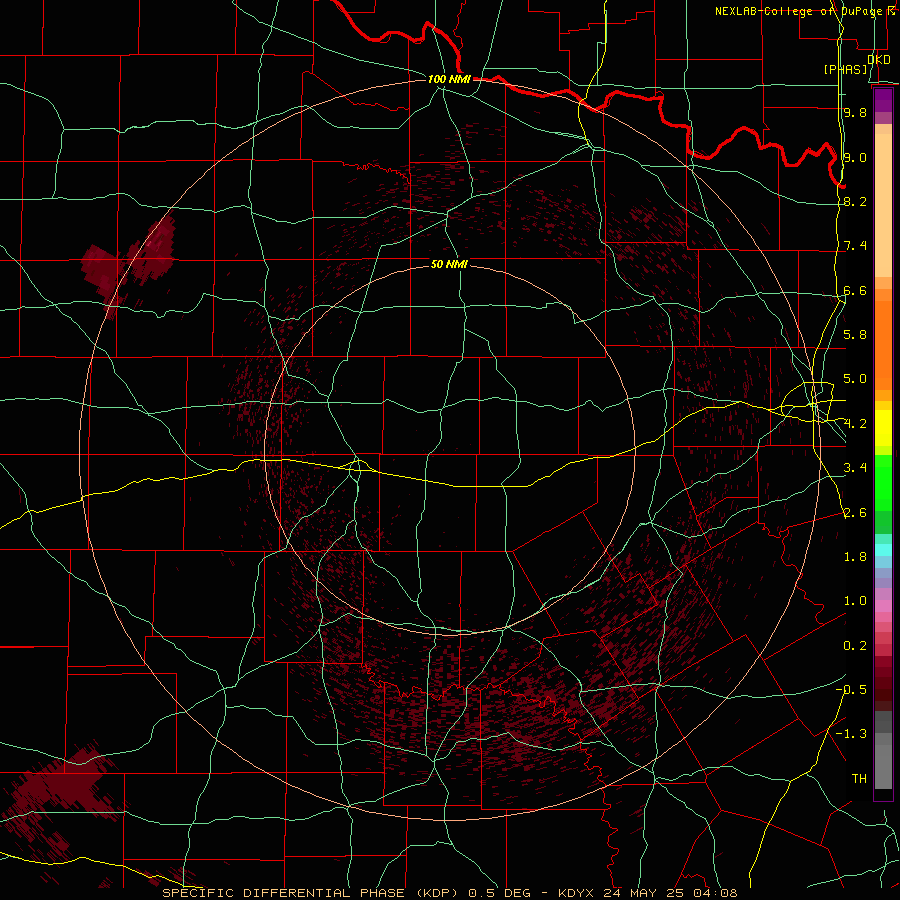Screen dimensions: 900x900
Task: Click the 9.0 value on color scale
Action: (855, 157)
